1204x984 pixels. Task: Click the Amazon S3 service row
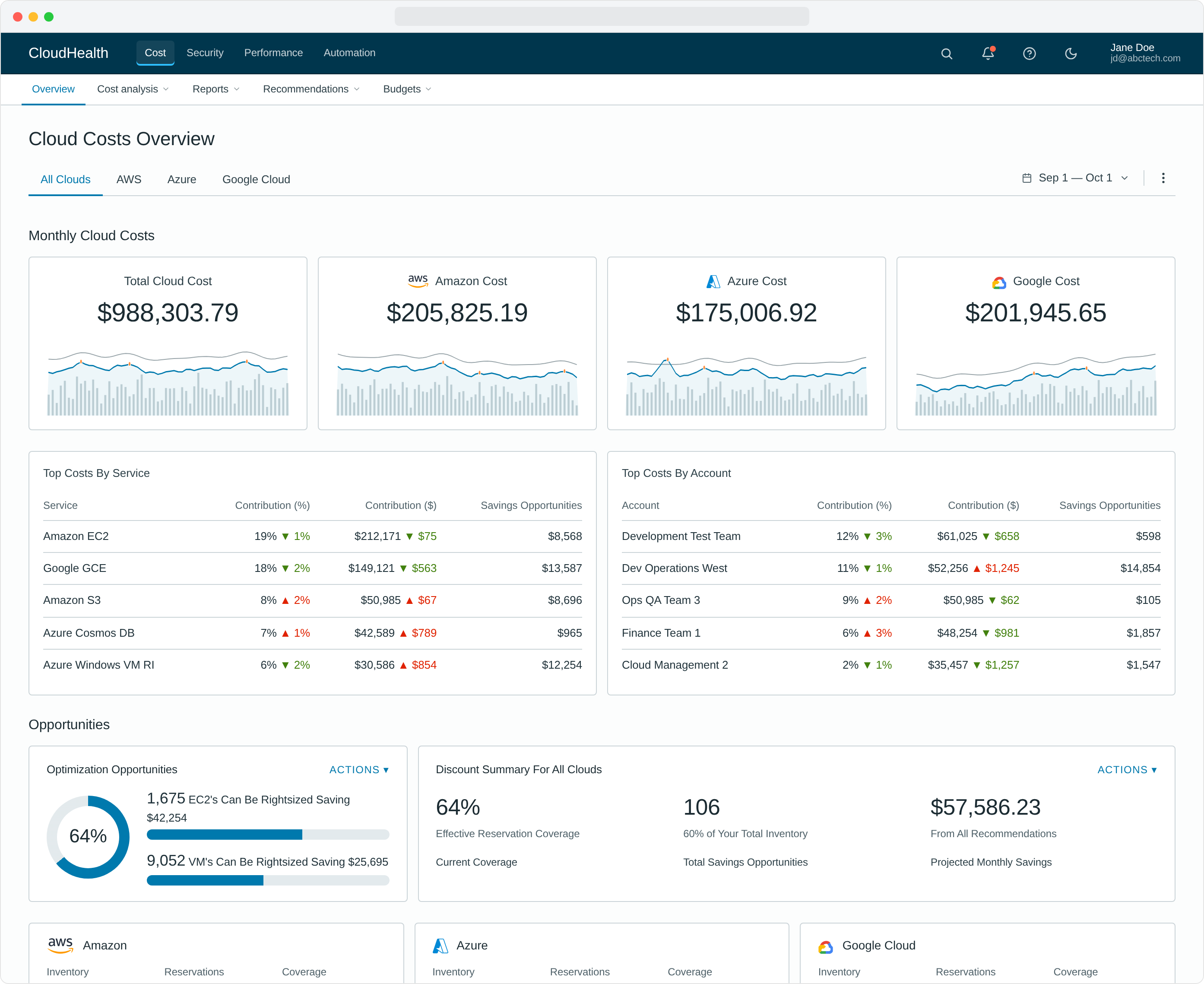click(x=313, y=600)
